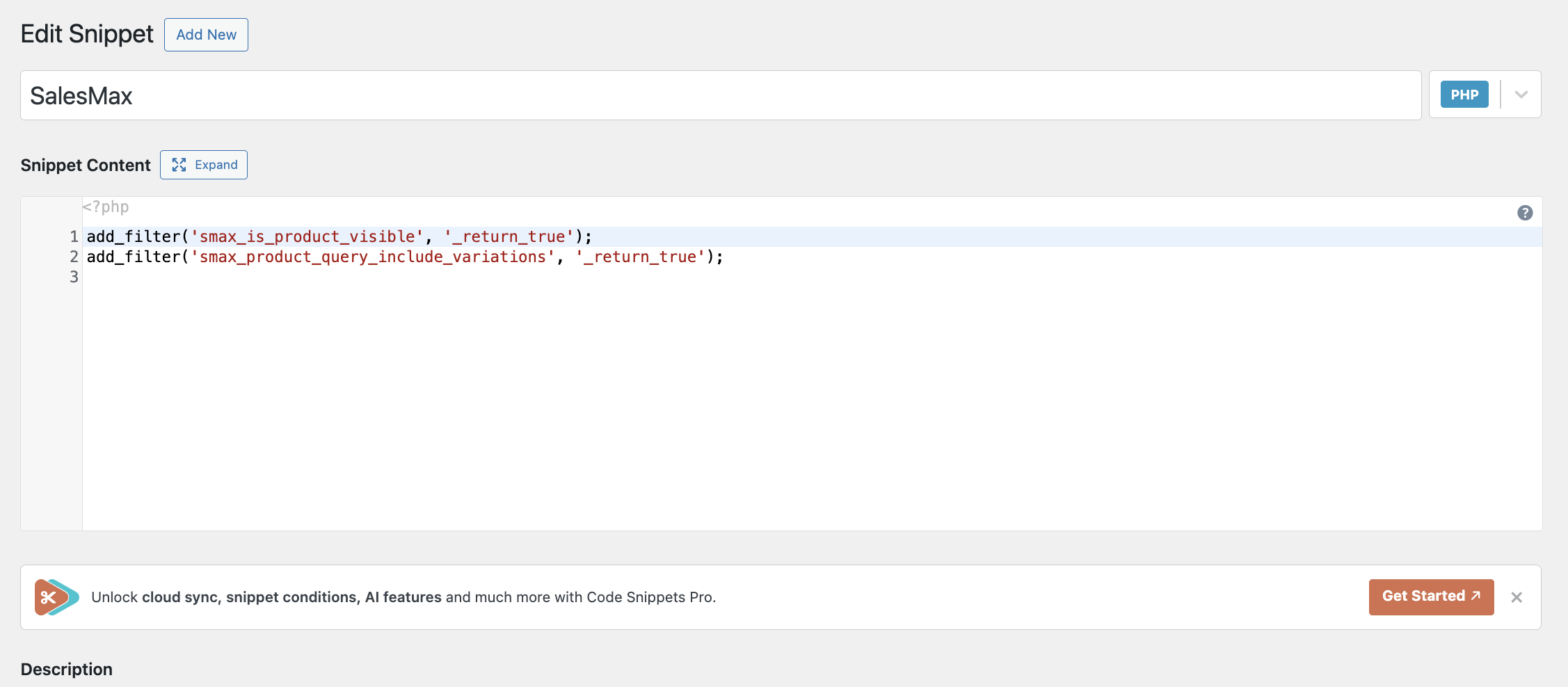Click line number 3 in the gutter

(74, 277)
